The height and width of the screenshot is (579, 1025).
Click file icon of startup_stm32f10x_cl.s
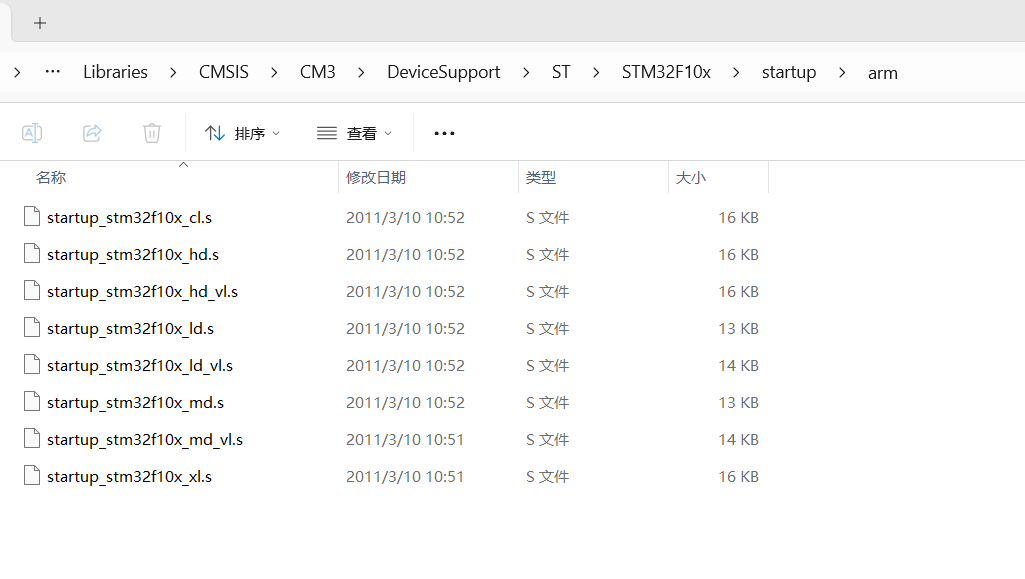point(32,216)
